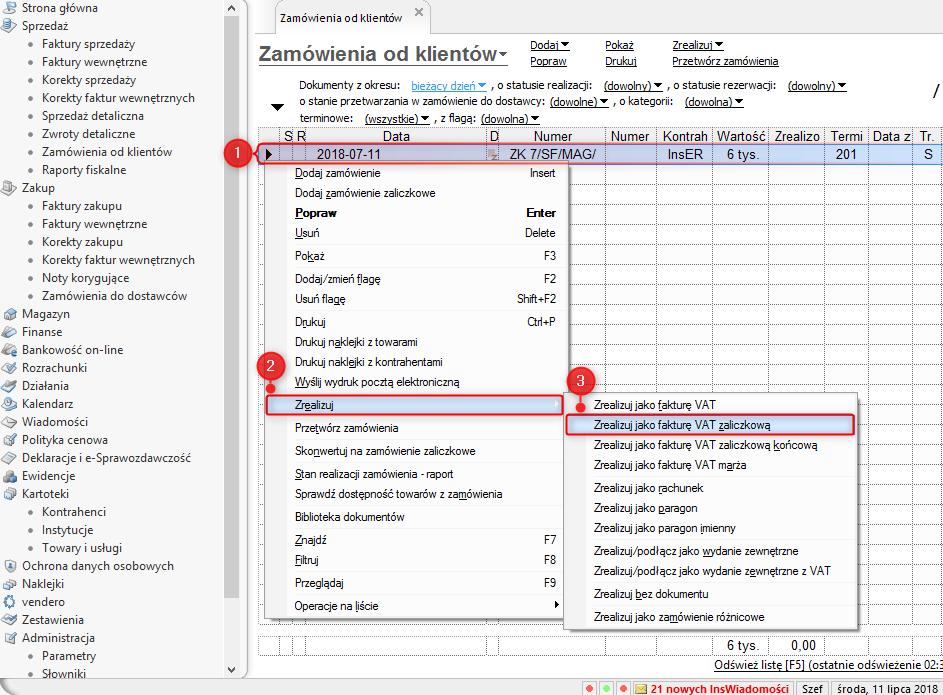Viewport: 943px width, 695px height.
Task: Open the Naklejki module icon
Action: (10, 584)
